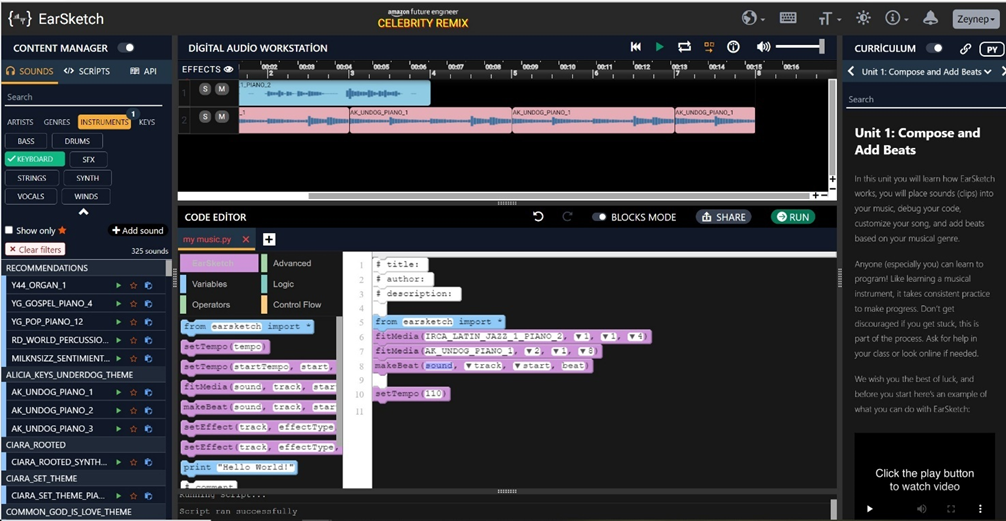
Task: Paste YG_POP_PIANO_12 into the editor
Action: point(148,321)
